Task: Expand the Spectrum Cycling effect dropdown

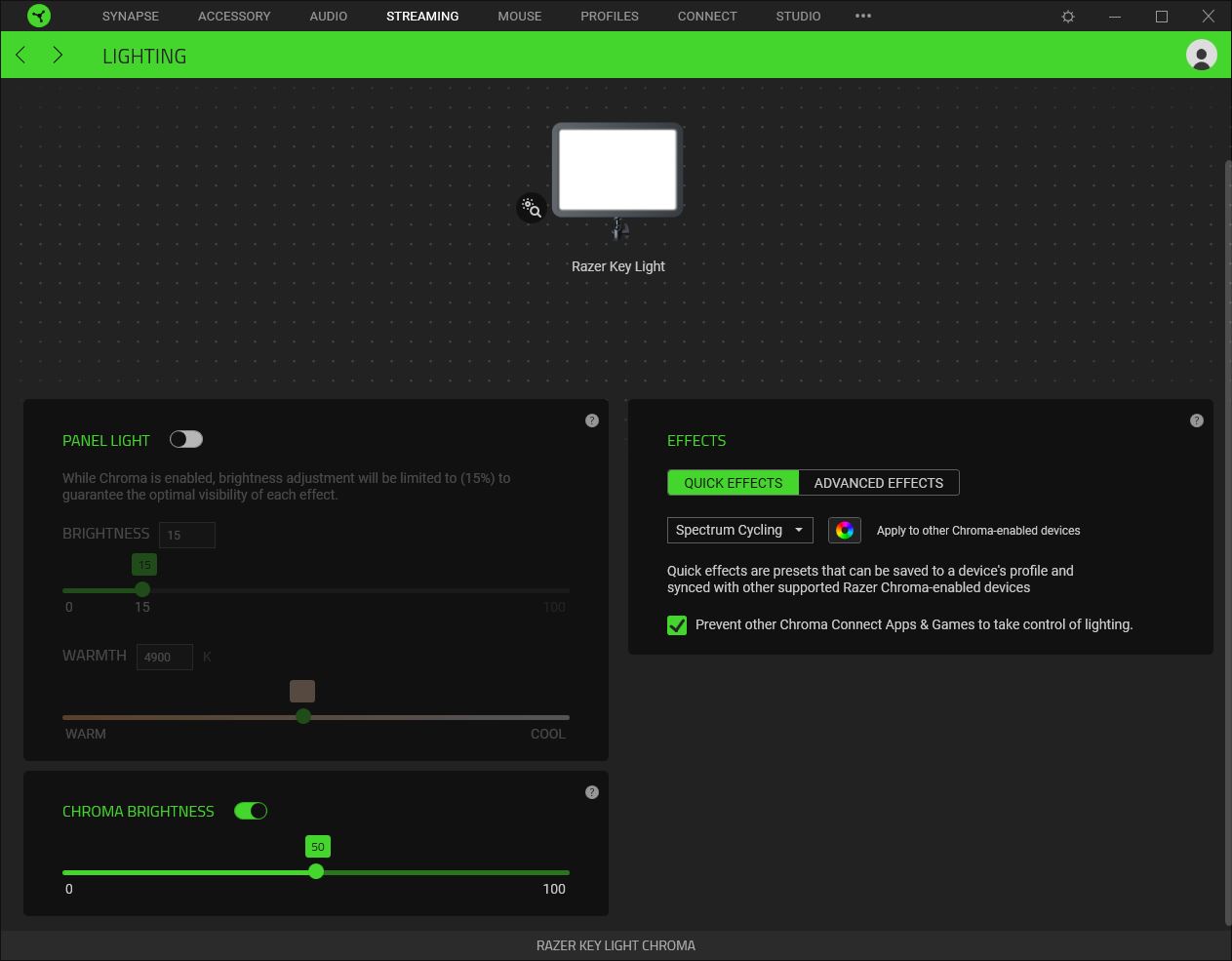Action: pyautogui.click(x=739, y=530)
